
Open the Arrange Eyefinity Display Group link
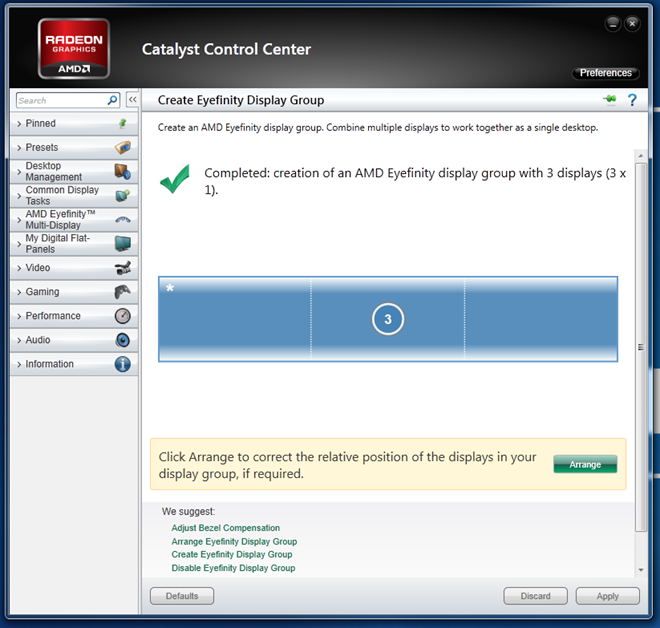(x=234, y=541)
